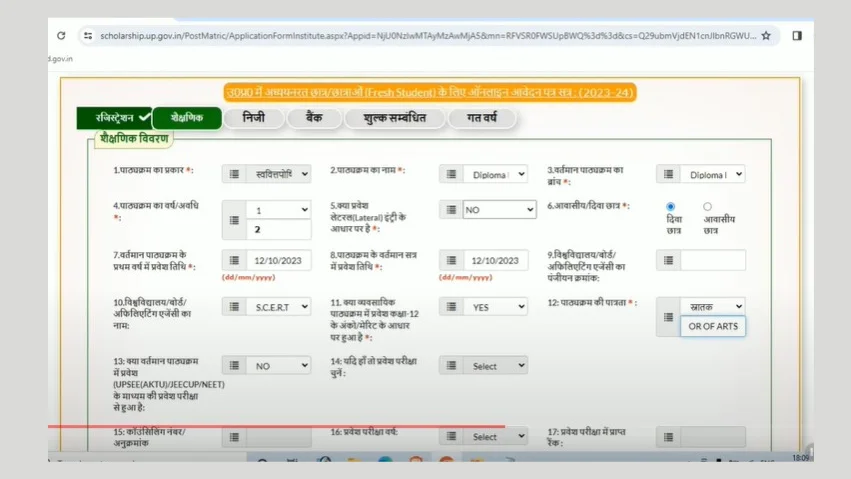Click first year admission date field 12/10/2023
This screenshot has width=851, height=479.
278,260
